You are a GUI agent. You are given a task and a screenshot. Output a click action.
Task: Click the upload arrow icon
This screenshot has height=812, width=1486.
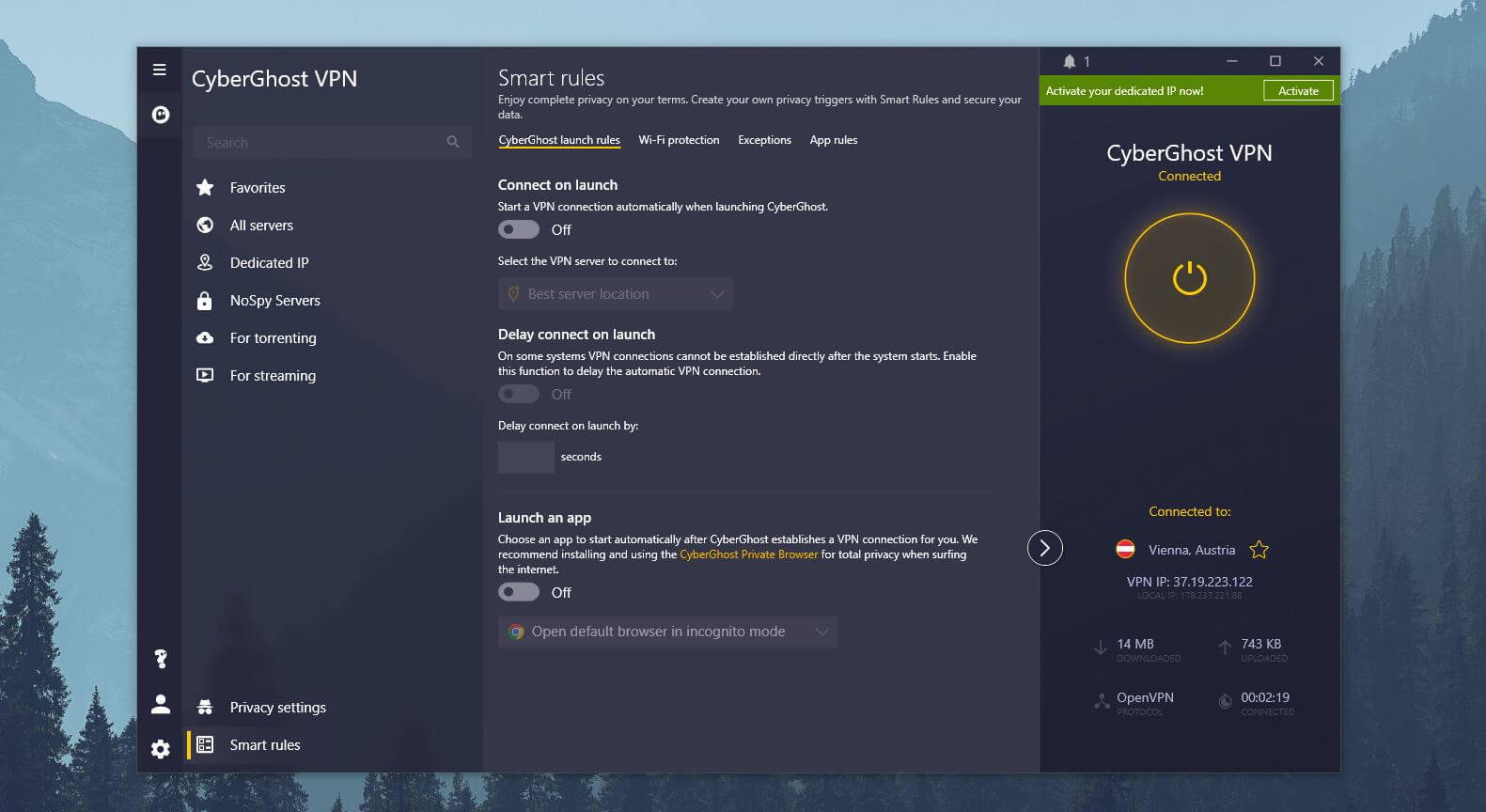[x=1225, y=648]
